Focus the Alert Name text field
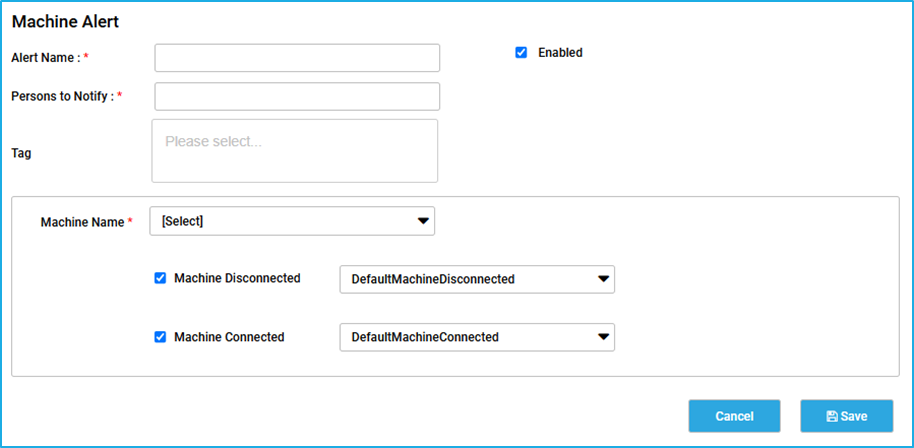This screenshot has width=914, height=448. pyautogui.click(x=297, y=58)
